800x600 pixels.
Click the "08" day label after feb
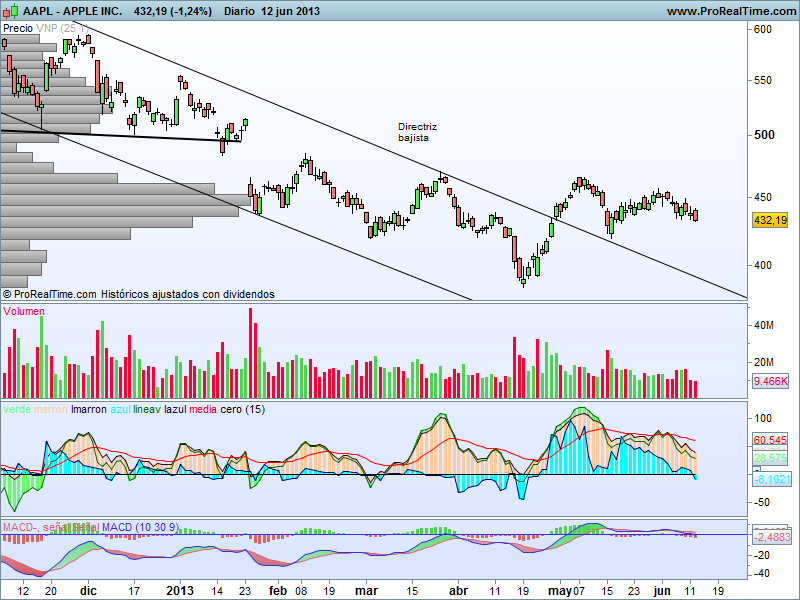click(301, 591)
